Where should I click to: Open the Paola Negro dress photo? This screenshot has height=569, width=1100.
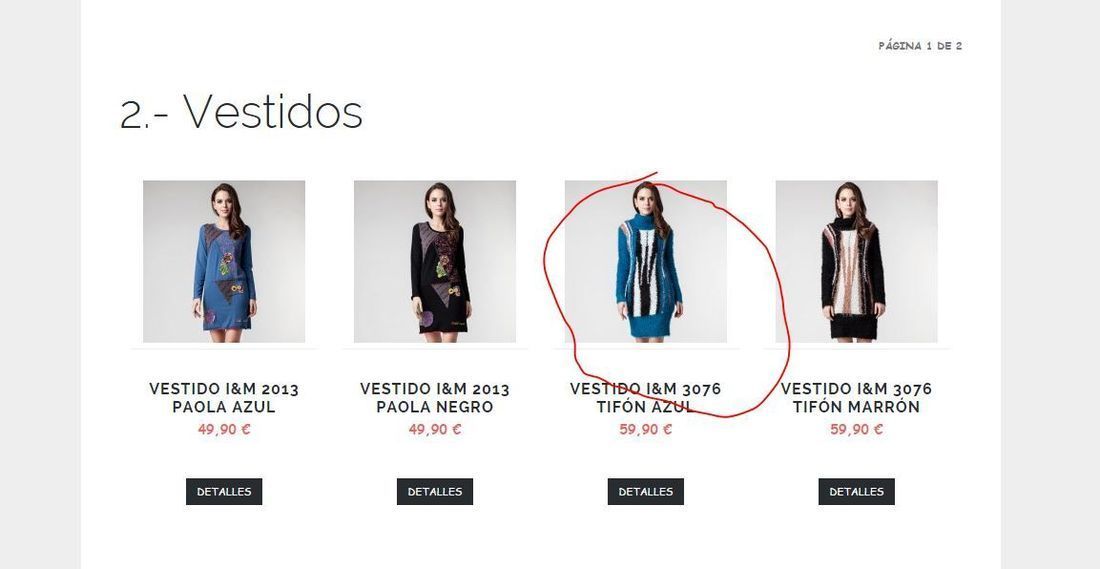coord(435,261)
